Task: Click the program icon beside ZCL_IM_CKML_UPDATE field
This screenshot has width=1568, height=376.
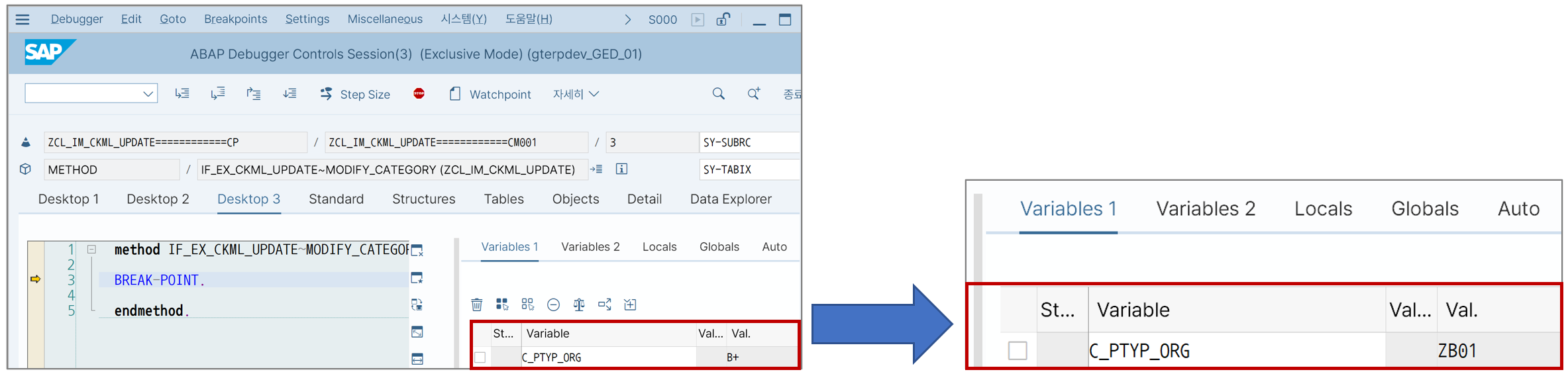Action: tap(26, 142)
